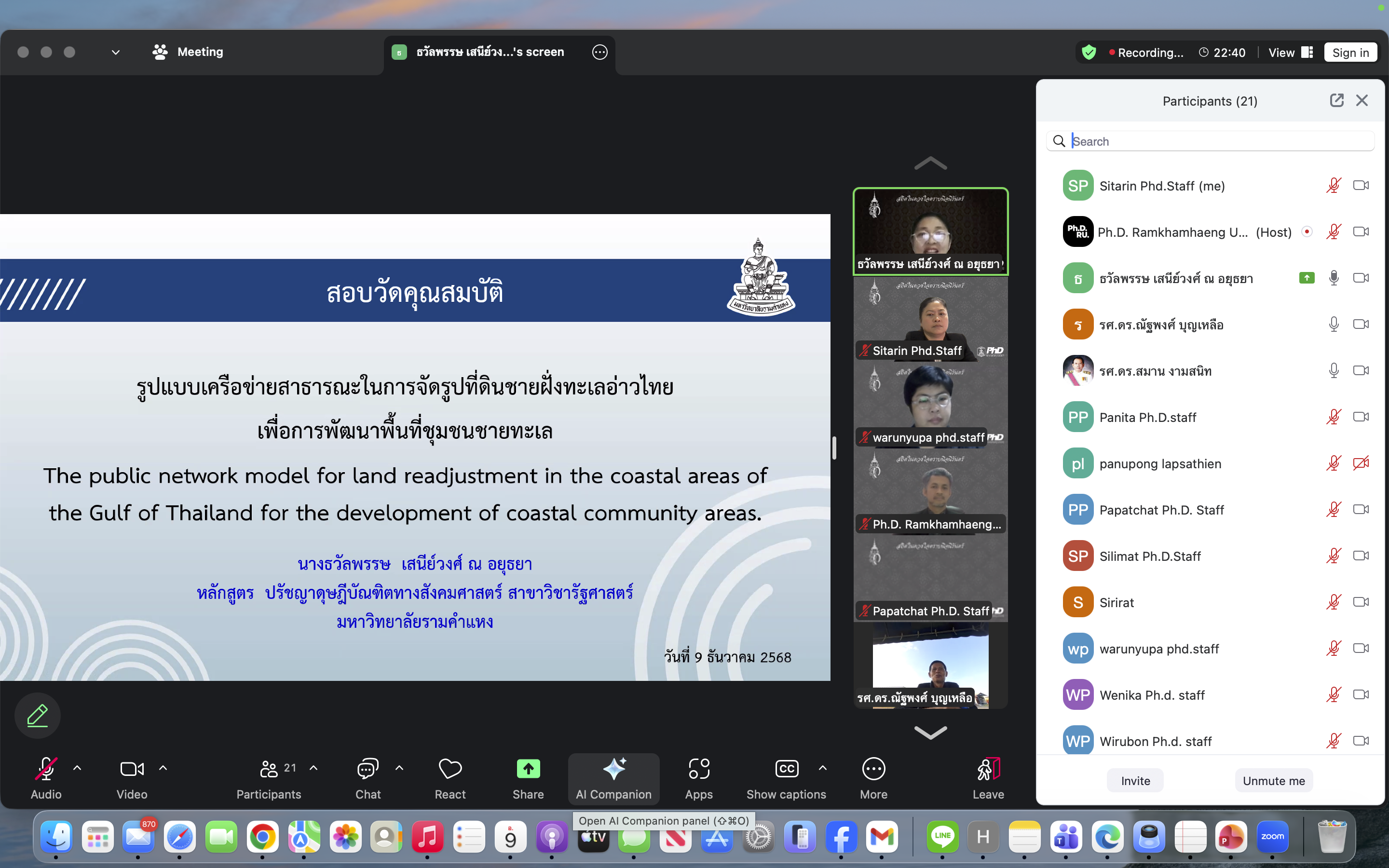Click the green Share screen icon

(528, 769)
